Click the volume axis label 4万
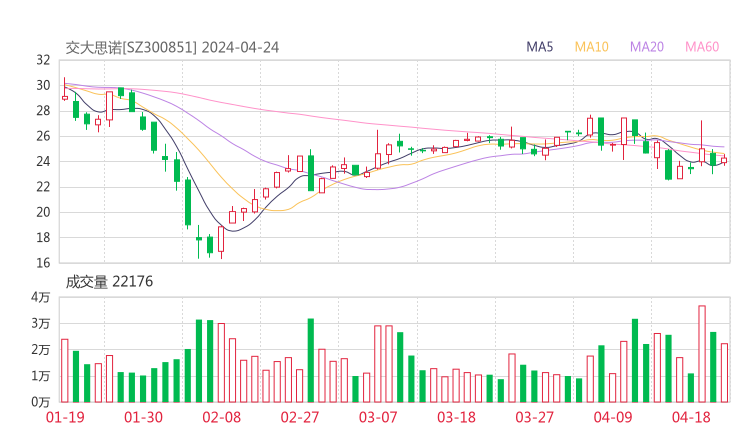 [x=41, y=297]
